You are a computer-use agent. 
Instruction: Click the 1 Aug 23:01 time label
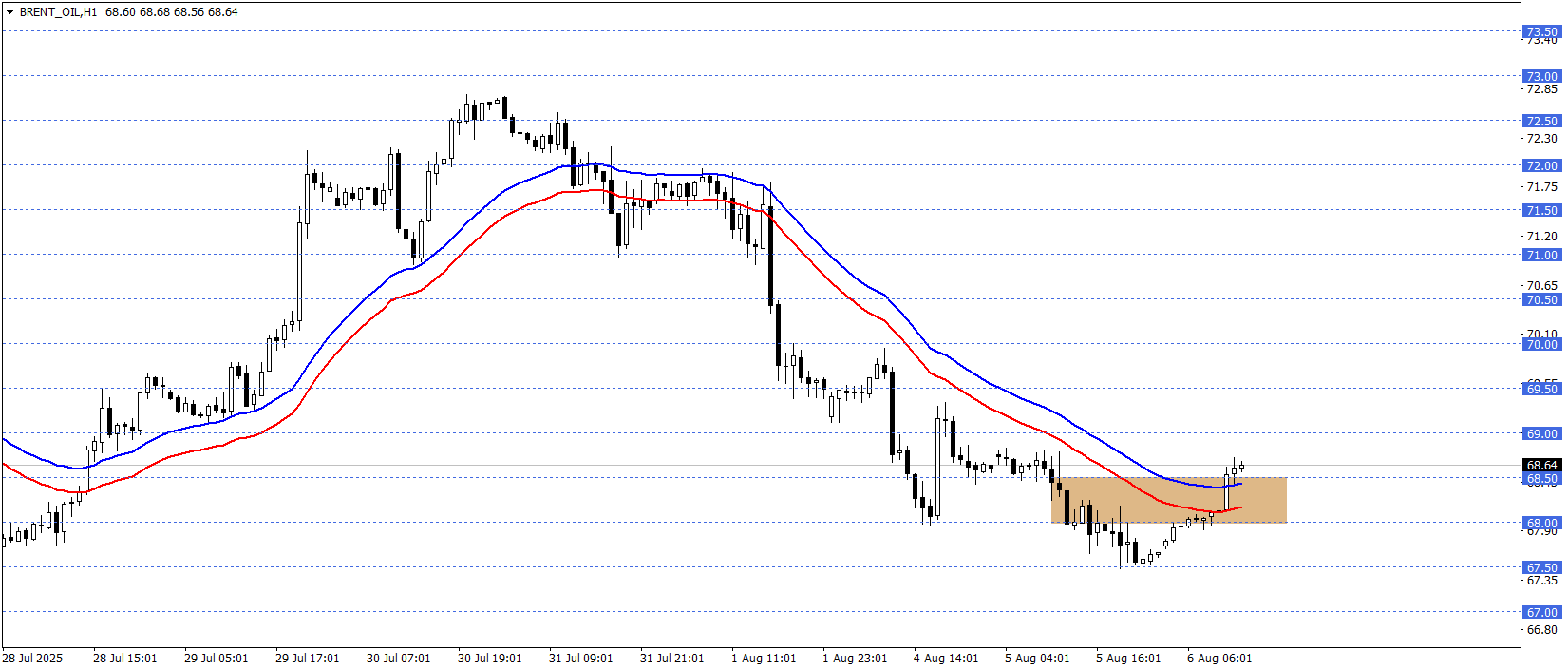[x=855, y=658]
